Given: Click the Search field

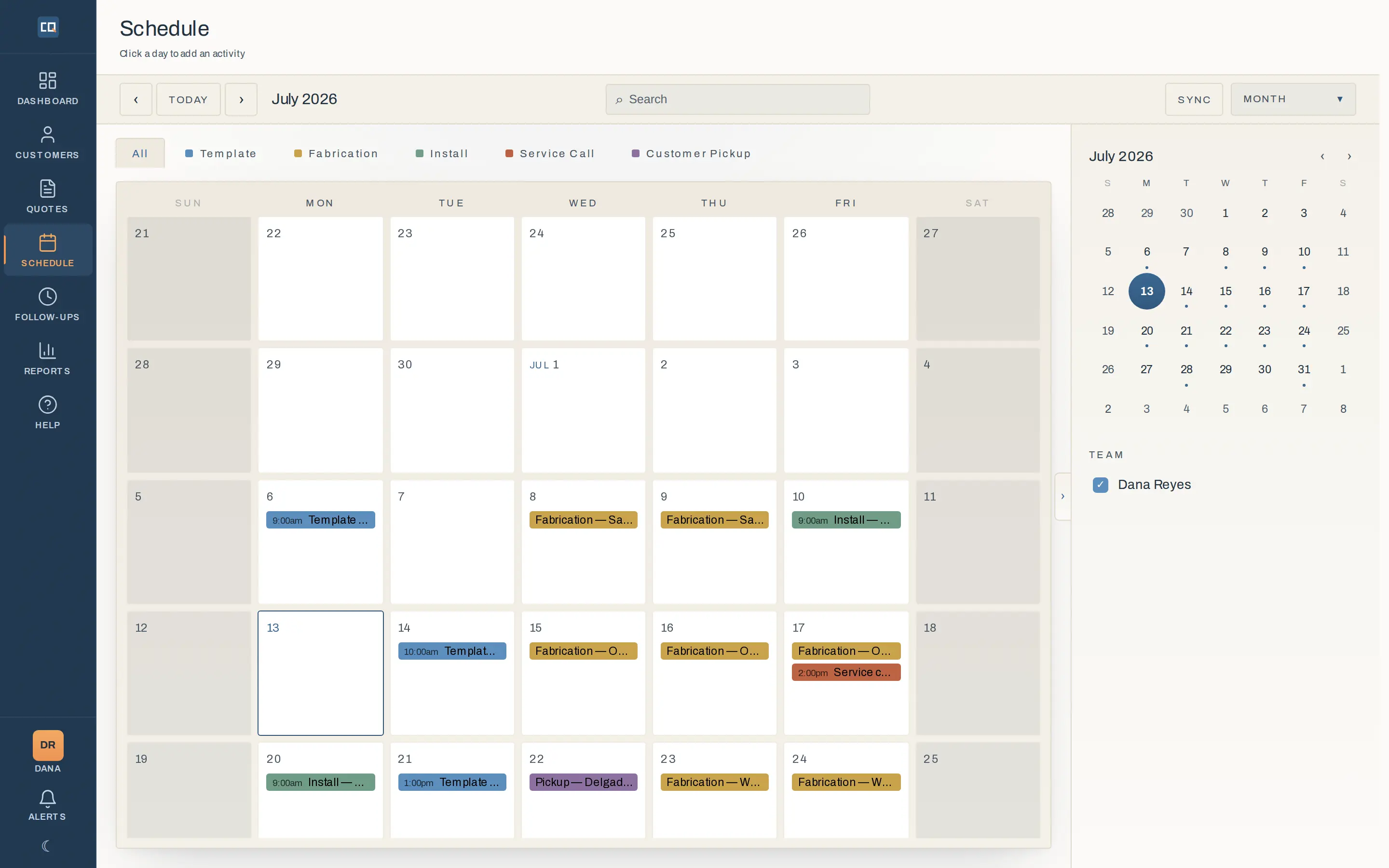Looking at the screenshot, I should (x=737, y=99).
